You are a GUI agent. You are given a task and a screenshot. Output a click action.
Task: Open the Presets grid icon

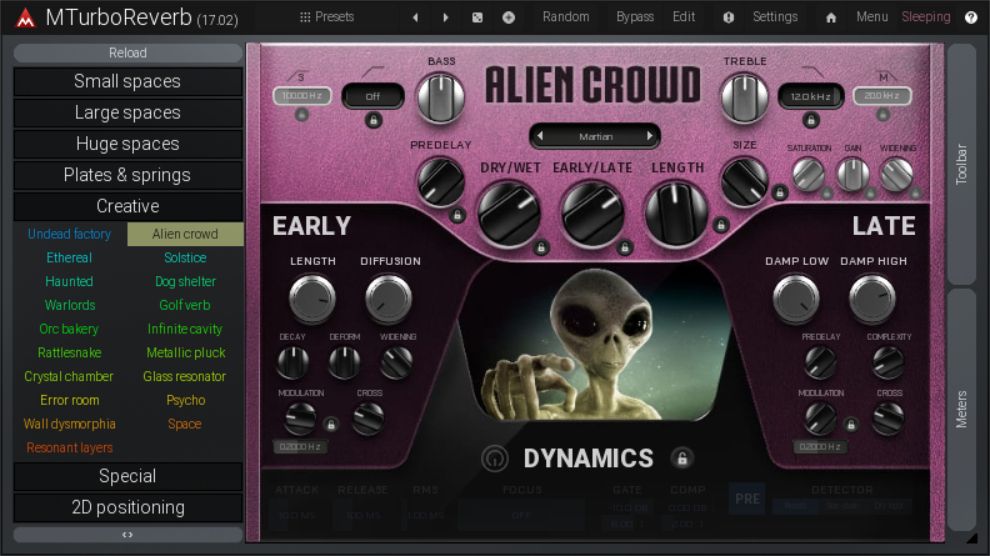[x=305, y=17]
